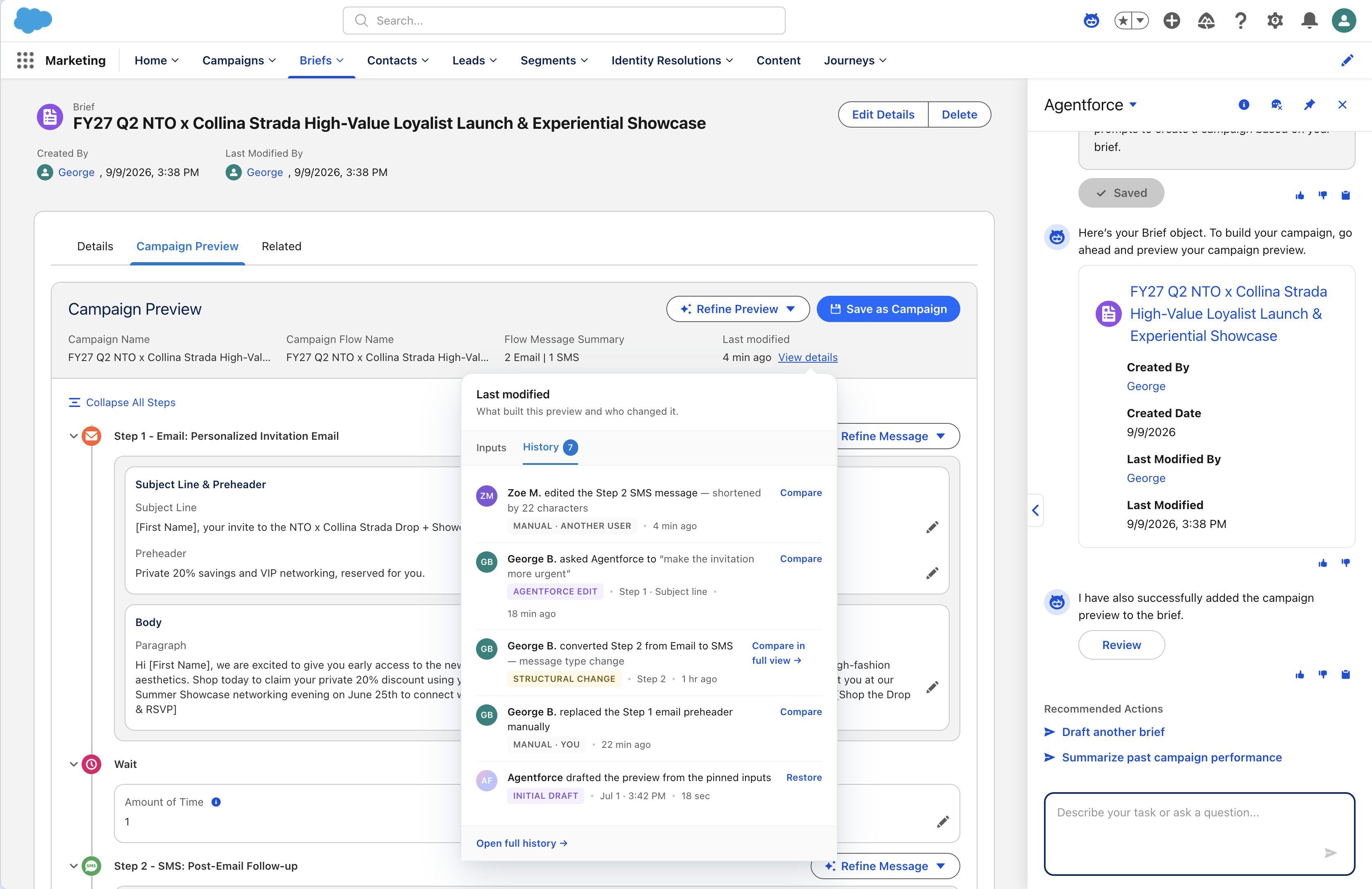The height and width of the screenshot is (889, 1372).
Task: Click the global create plus icon
Action: click(x=1171, y=21)
